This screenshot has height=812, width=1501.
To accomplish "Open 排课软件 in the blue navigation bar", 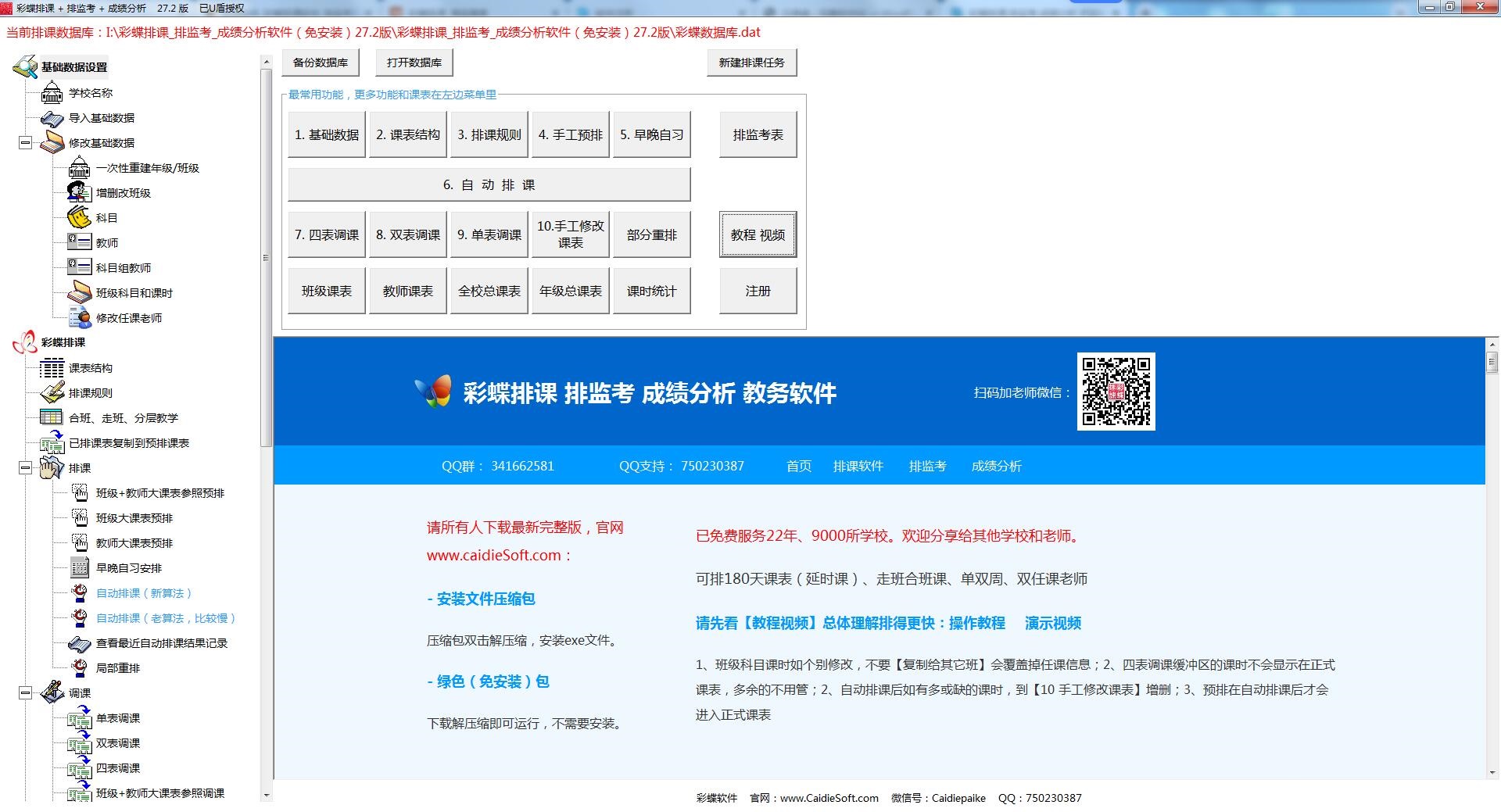I will pos(858,467).
